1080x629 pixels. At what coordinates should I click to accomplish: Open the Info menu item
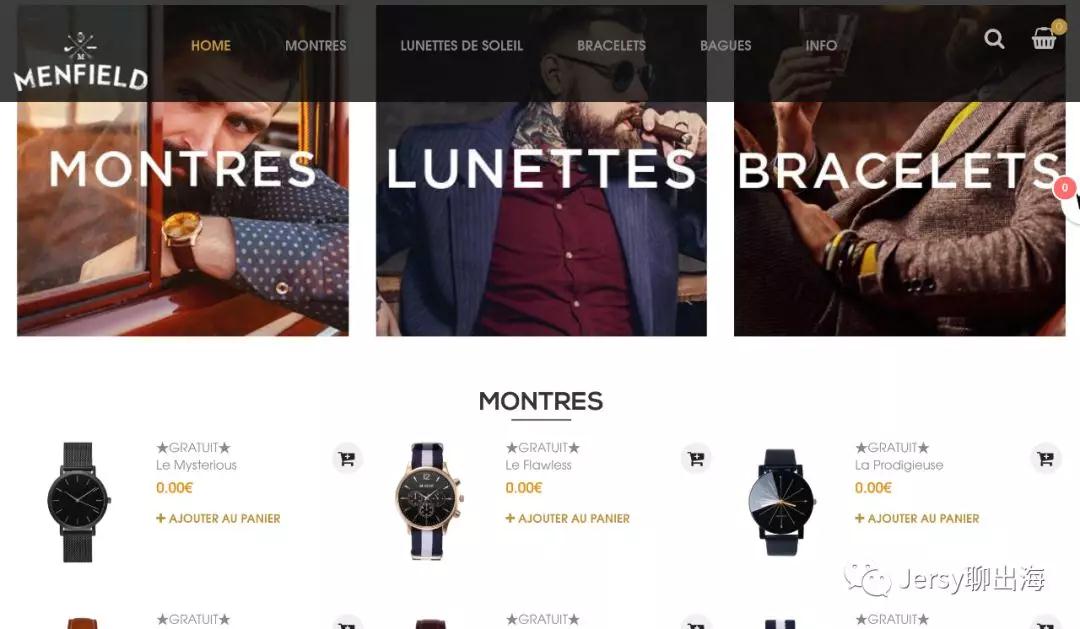click(x=821, y=45)
